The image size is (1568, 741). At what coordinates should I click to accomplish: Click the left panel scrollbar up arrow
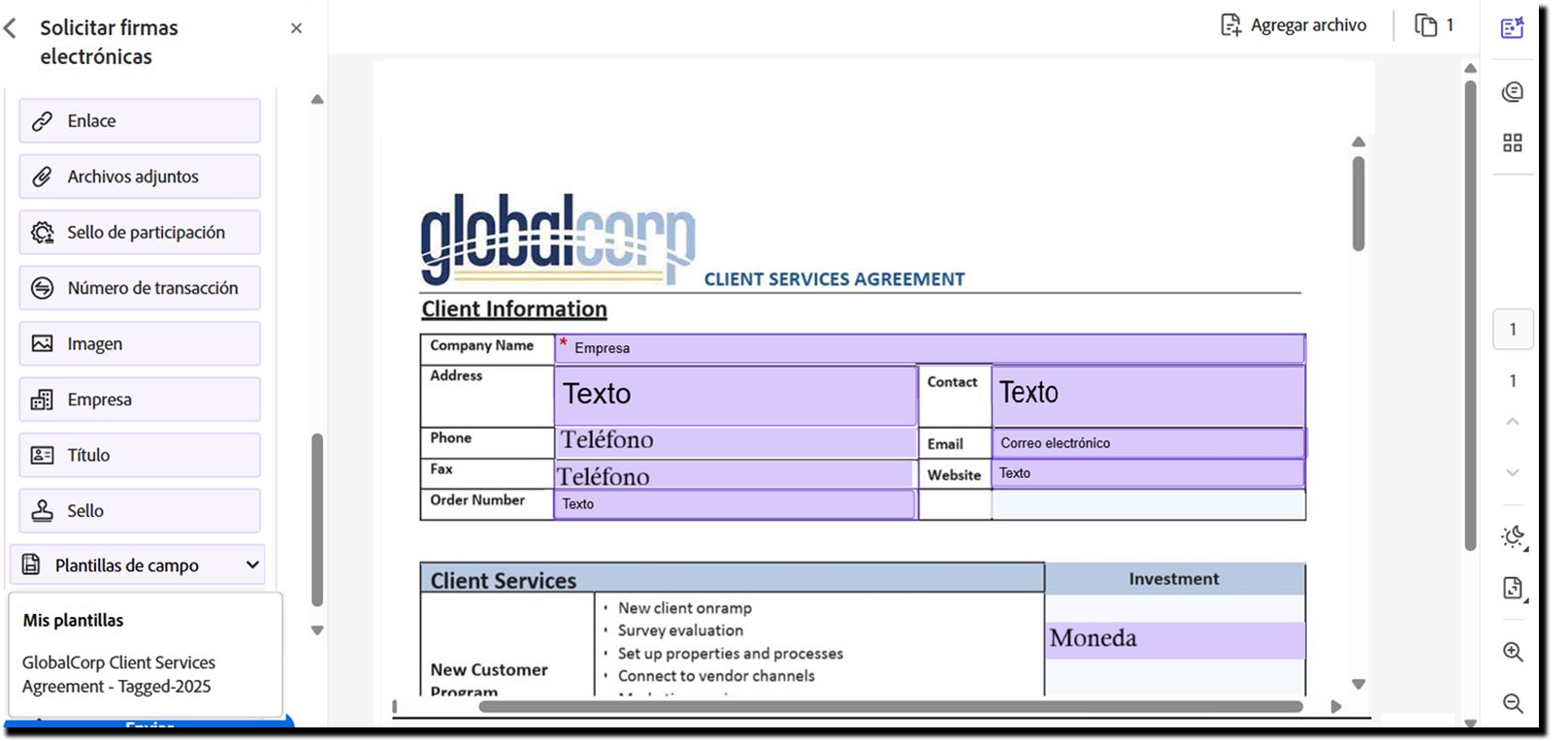point(317,99)
